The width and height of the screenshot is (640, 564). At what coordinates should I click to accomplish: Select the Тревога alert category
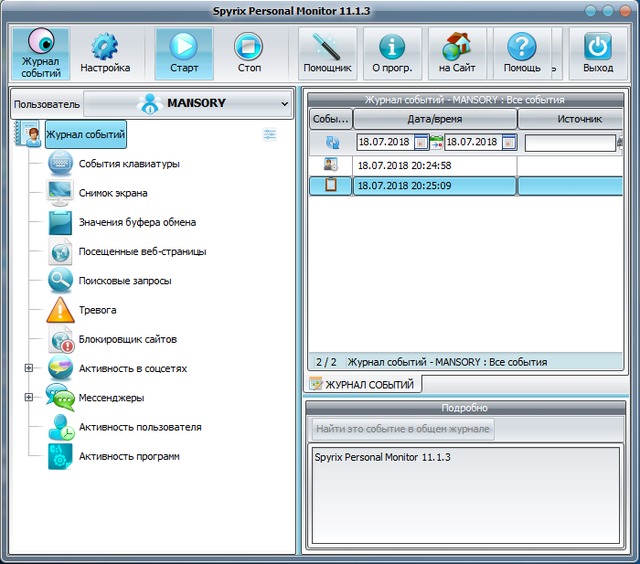[97, 310]
